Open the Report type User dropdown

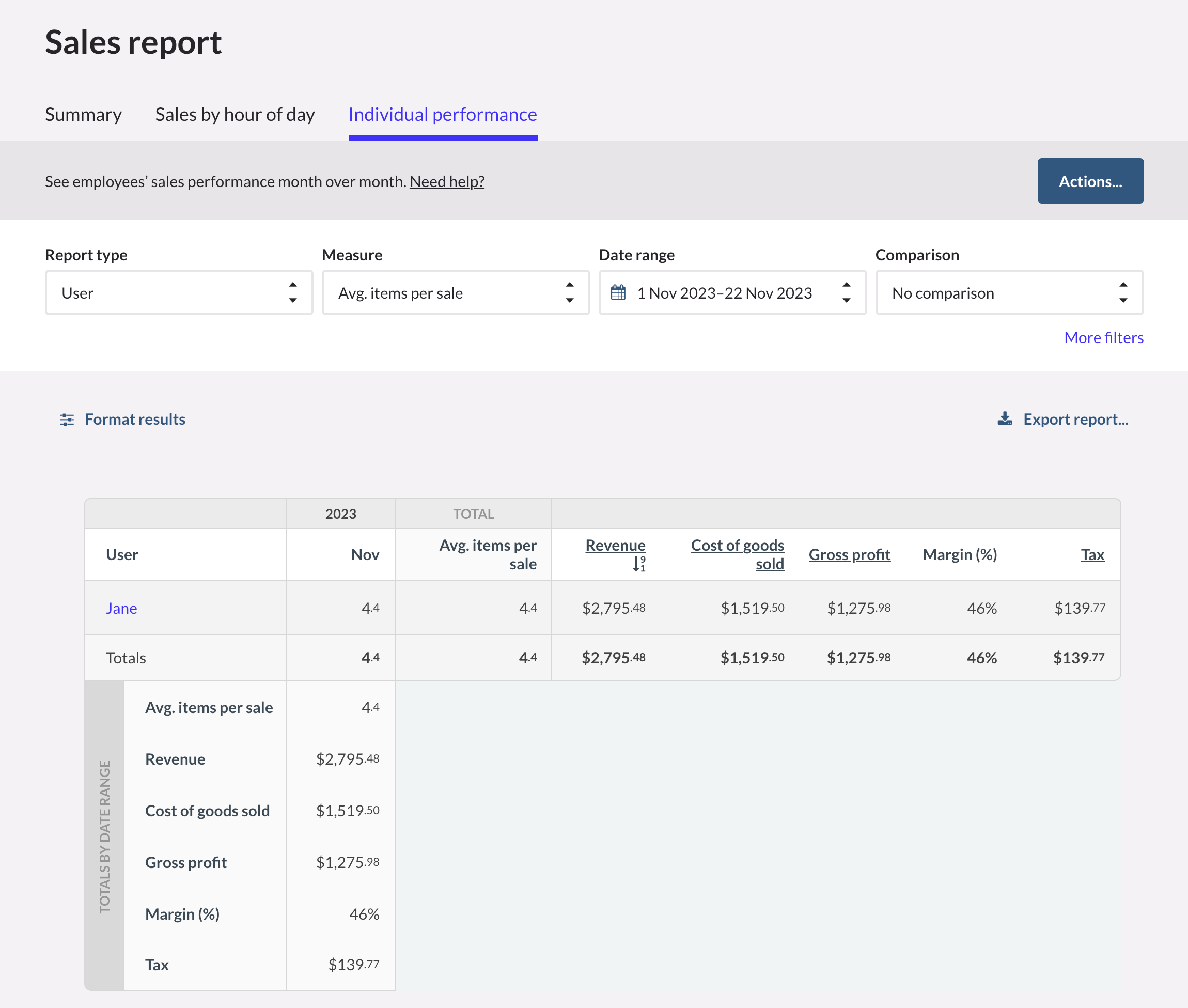click(171, 292)
